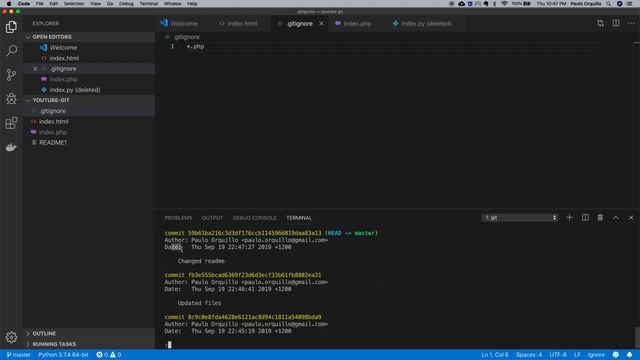
Task: Open the feedback smiley in status bar
Action: pos(616,355)
